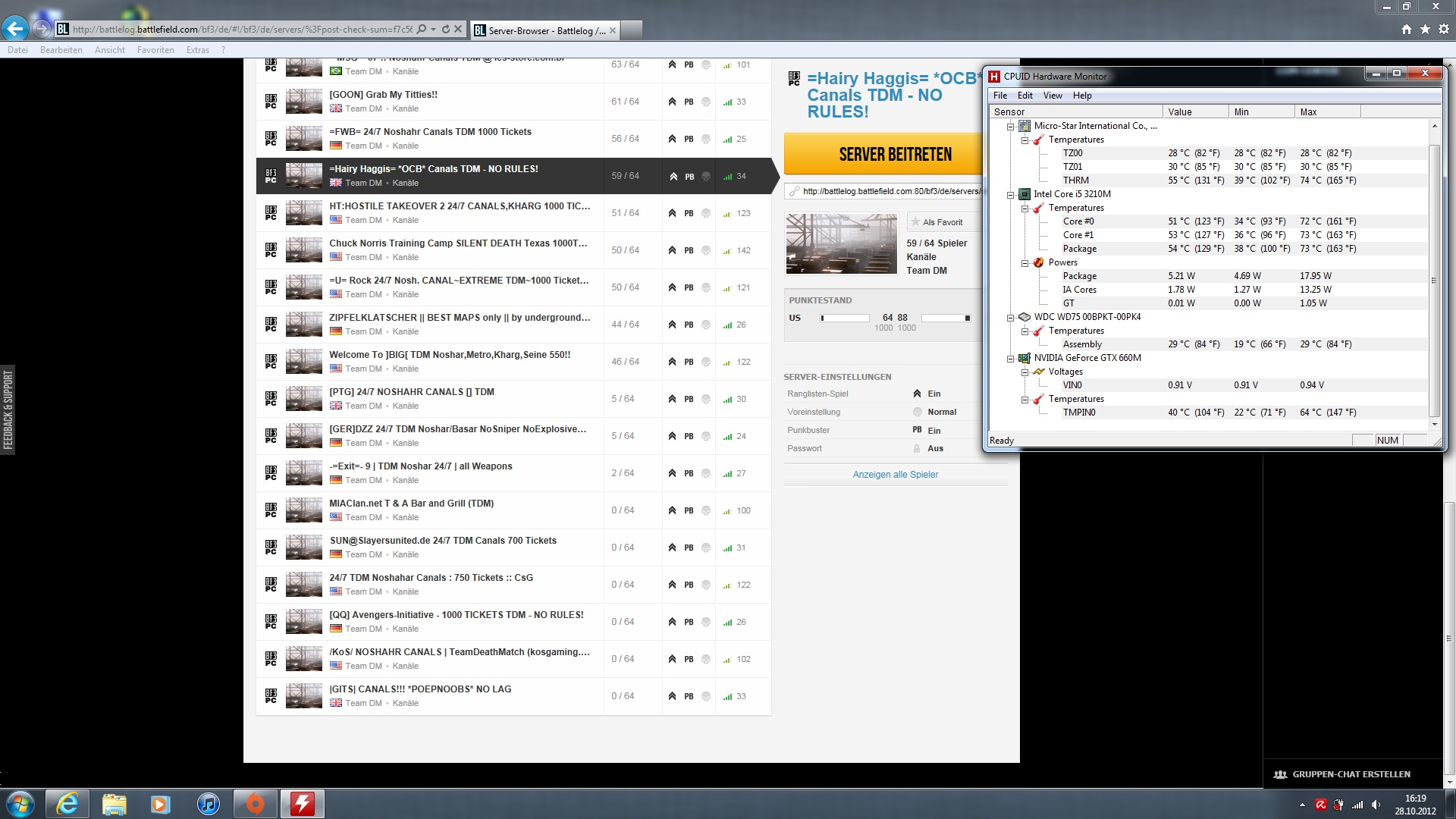The image size is (1456, 819).
Task: Open the Favoriten menu in browser
Action: [155, 50]
